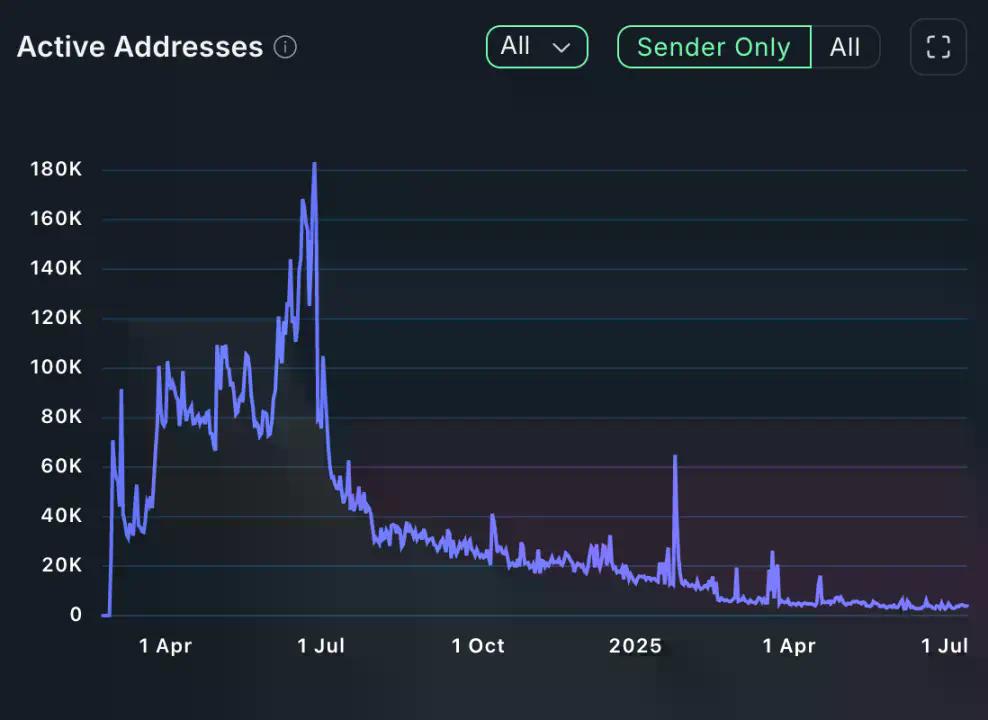
Task: Click the early 2025 spike near 65K
Action: pos(675,457)
